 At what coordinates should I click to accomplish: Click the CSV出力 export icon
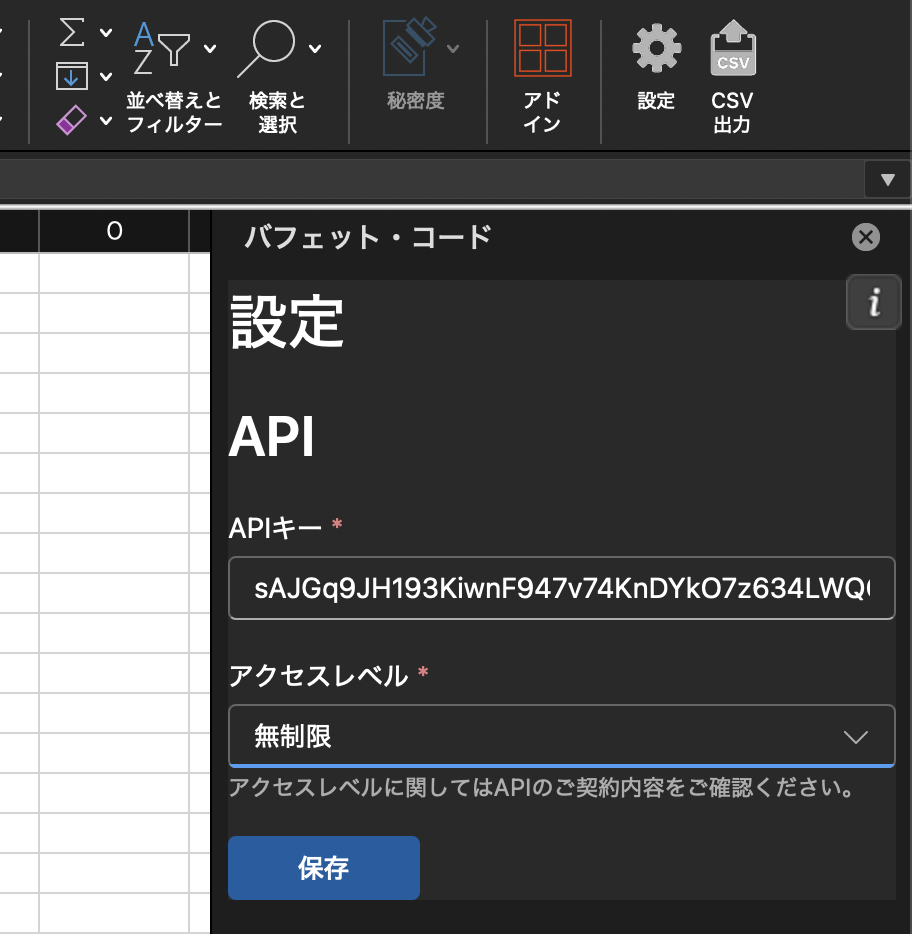[x=733, y=47]
